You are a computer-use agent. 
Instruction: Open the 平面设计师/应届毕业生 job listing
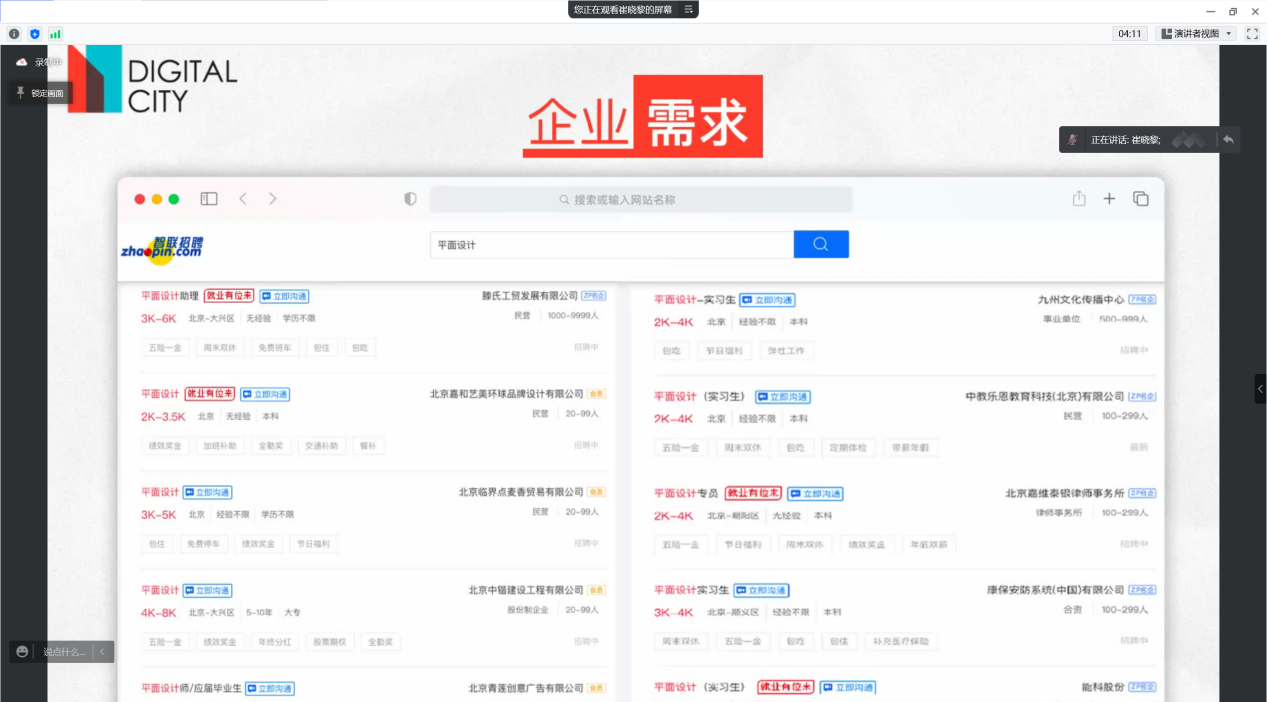point(191,688)
